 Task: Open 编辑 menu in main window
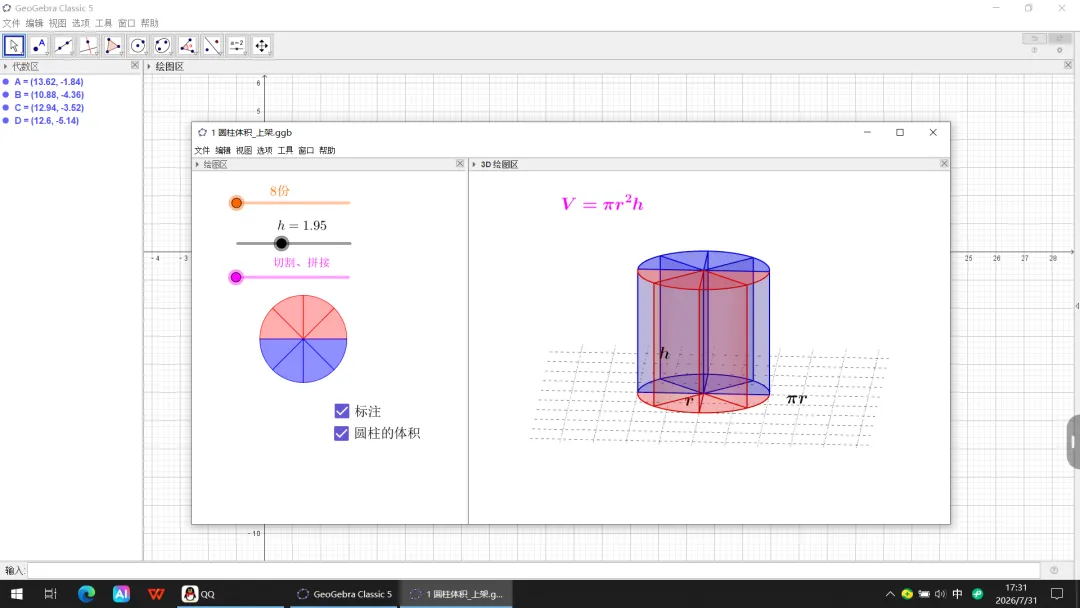click(34, 23)
